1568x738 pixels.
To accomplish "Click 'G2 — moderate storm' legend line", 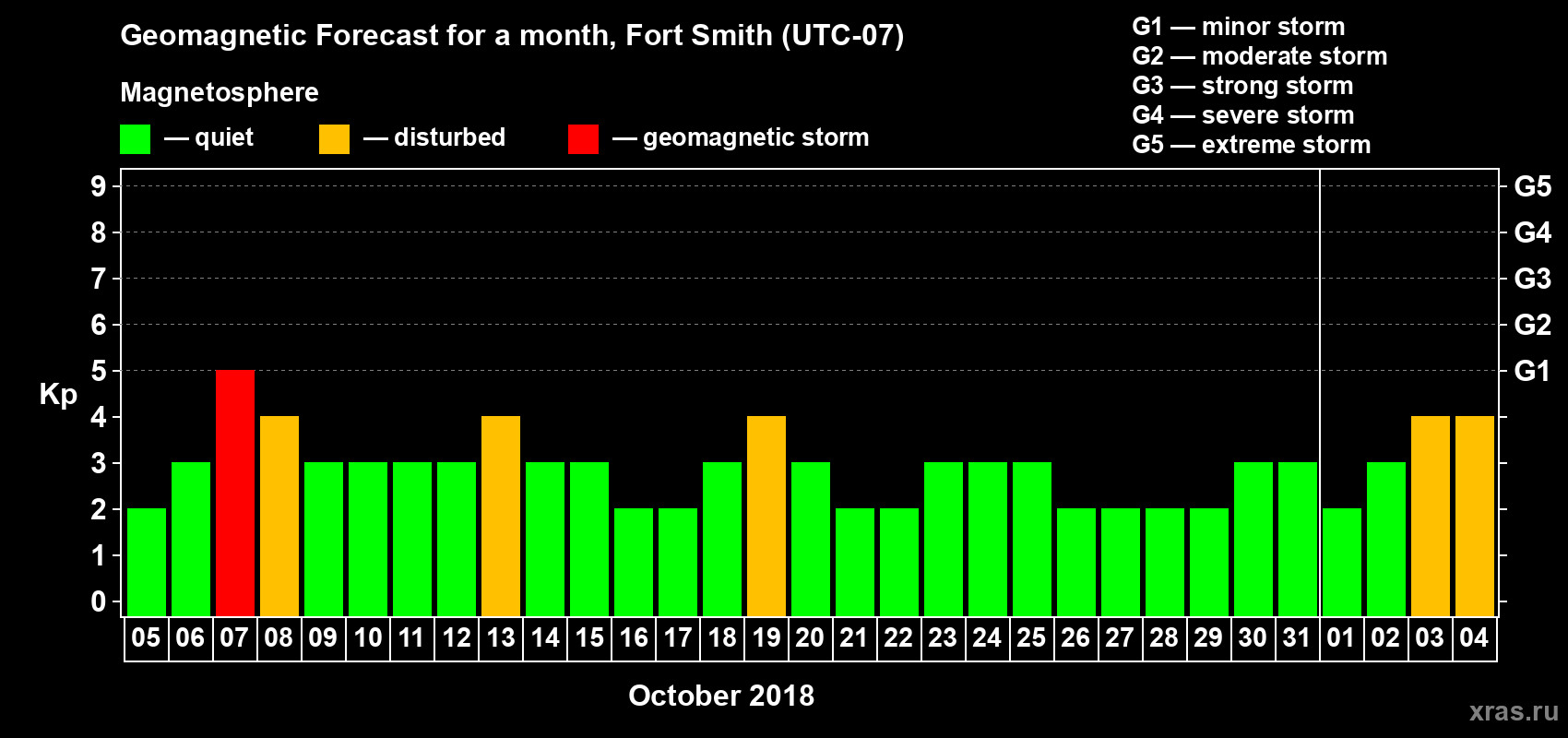I will click(x=1260, y=56).
